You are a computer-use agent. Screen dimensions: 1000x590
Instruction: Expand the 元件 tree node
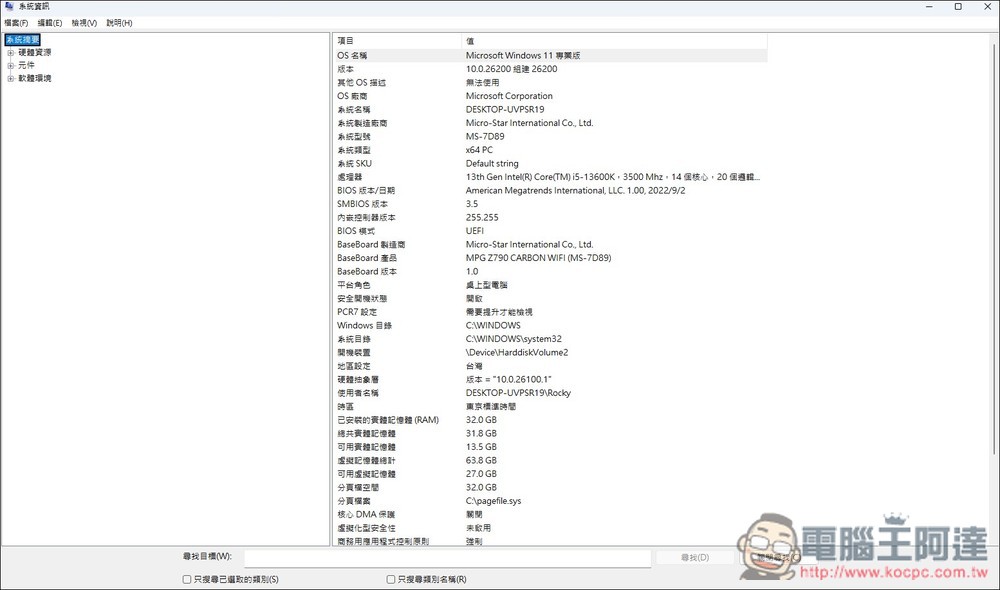tap(10, 66)
